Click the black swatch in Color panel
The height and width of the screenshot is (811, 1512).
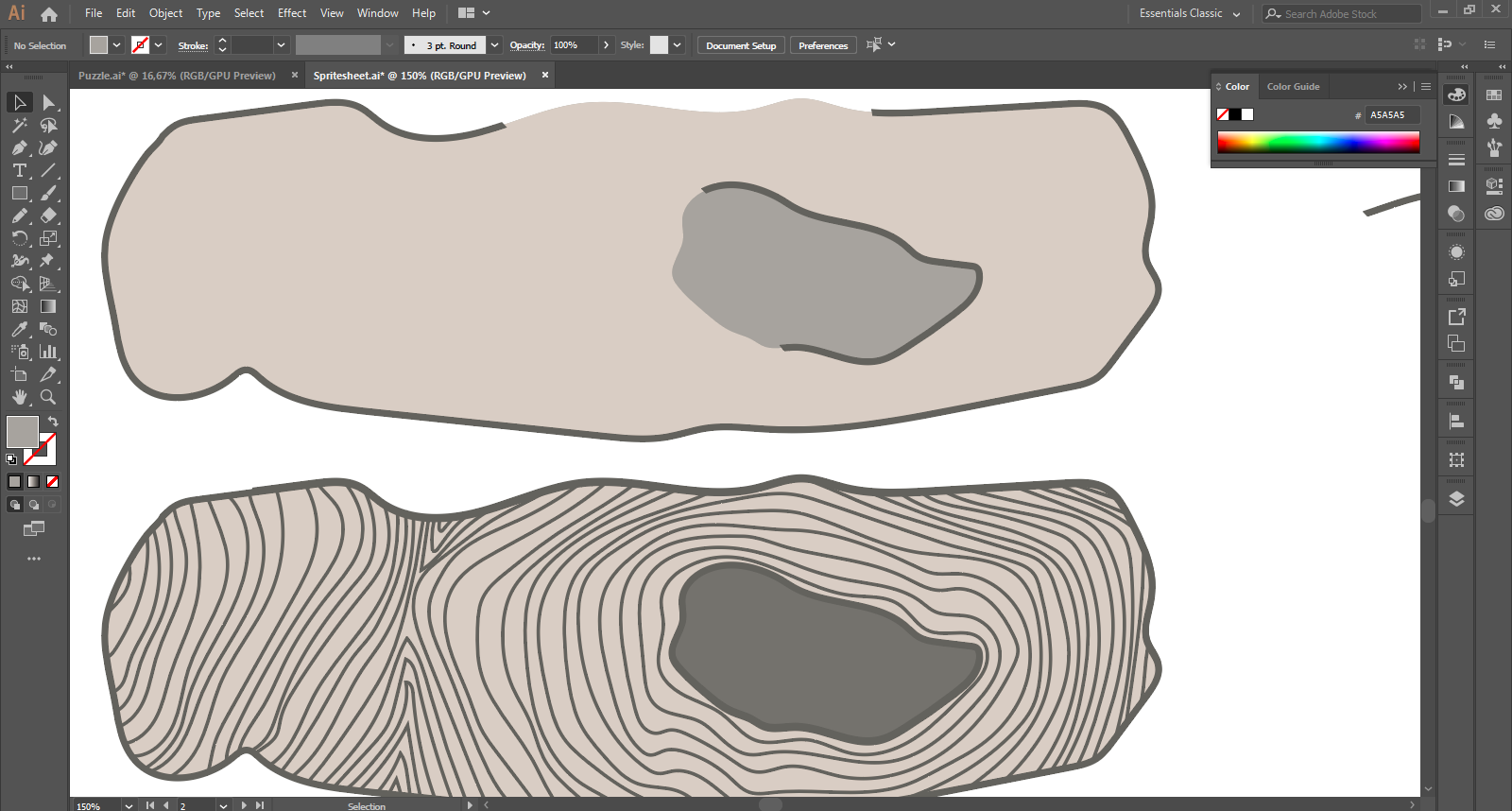(1235, 114)
